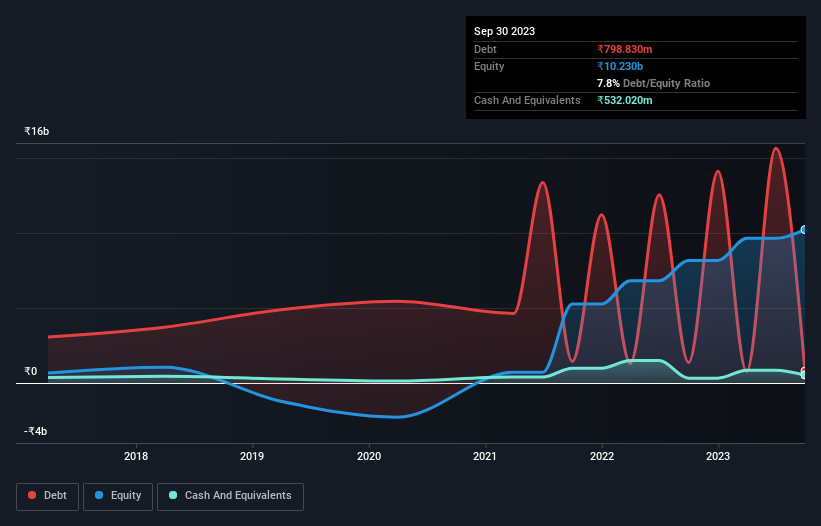
Task: Click the 2018 x-axis label
Action: (x=136, y=456)
